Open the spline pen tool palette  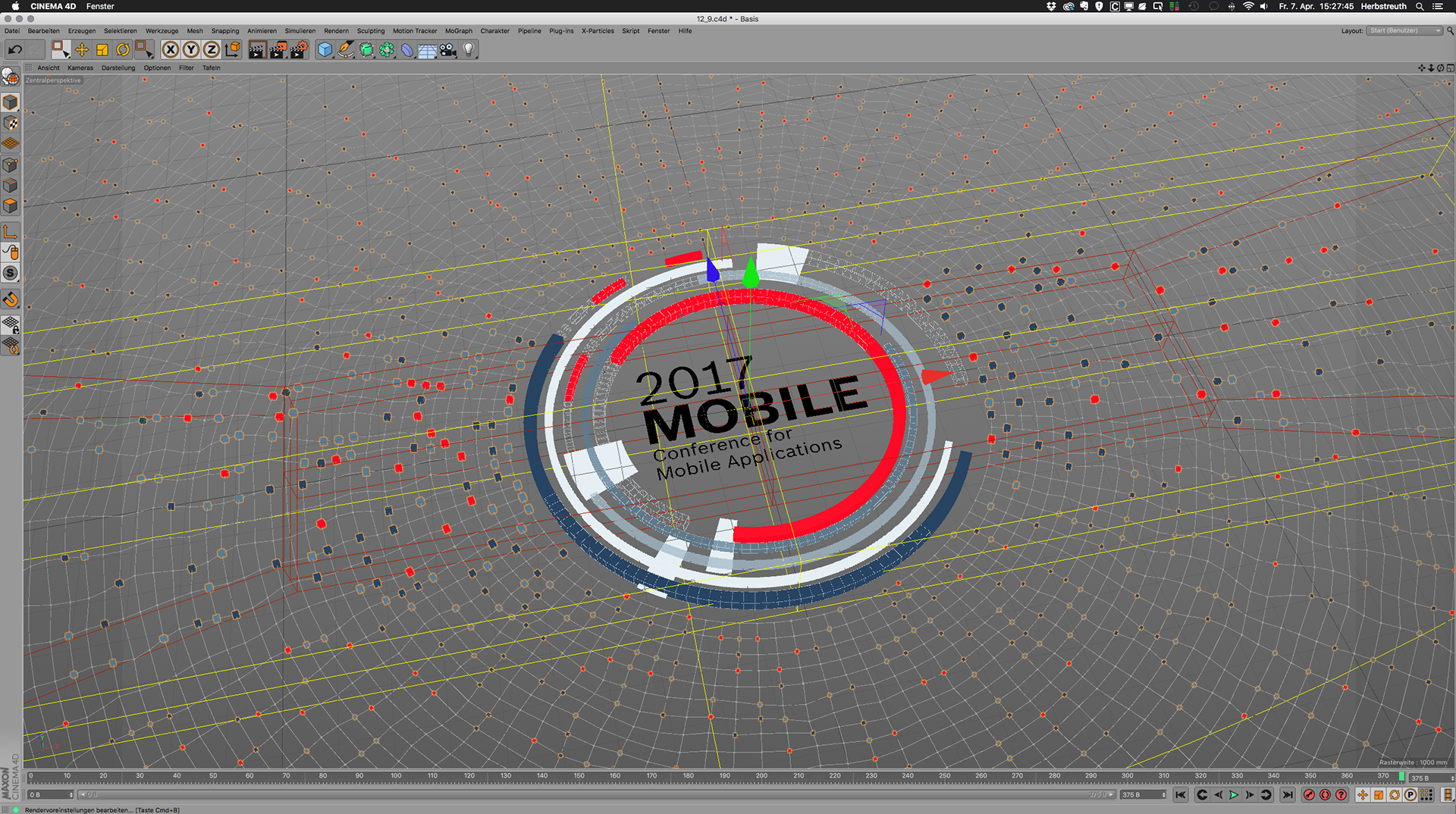click(346, 50)
